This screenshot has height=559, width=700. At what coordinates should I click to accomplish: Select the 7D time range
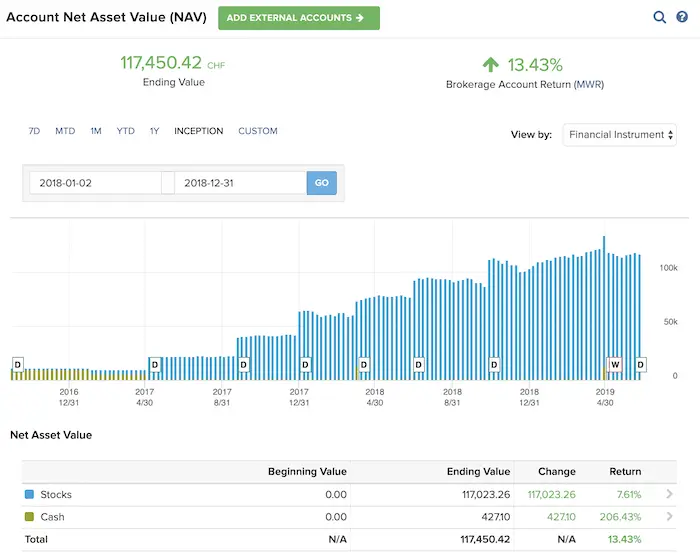point(34,131)
